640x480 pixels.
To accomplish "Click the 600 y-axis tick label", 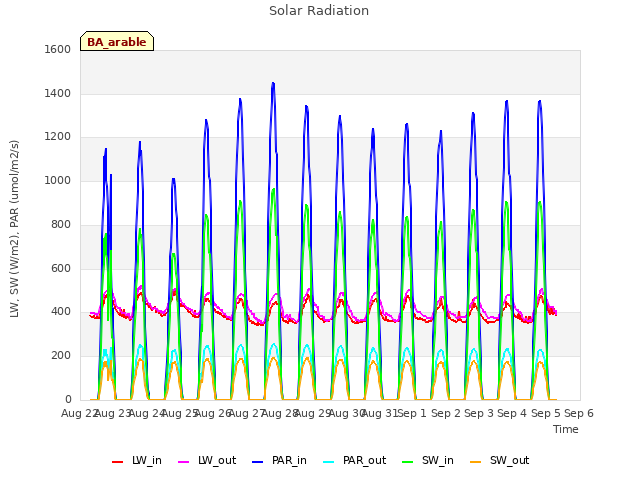I will [x=61, y=268].
